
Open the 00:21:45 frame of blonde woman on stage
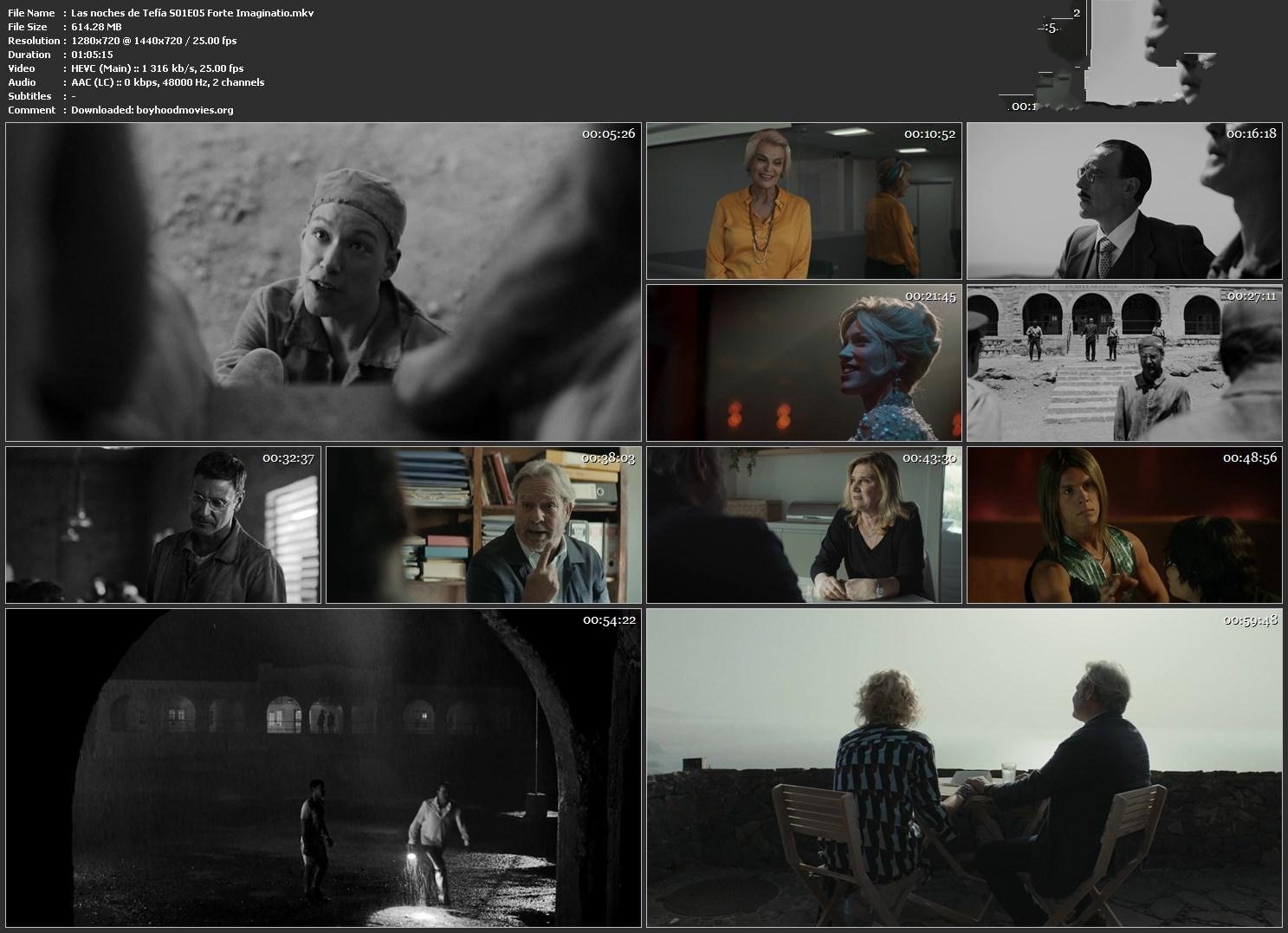(x=804, y=363)
